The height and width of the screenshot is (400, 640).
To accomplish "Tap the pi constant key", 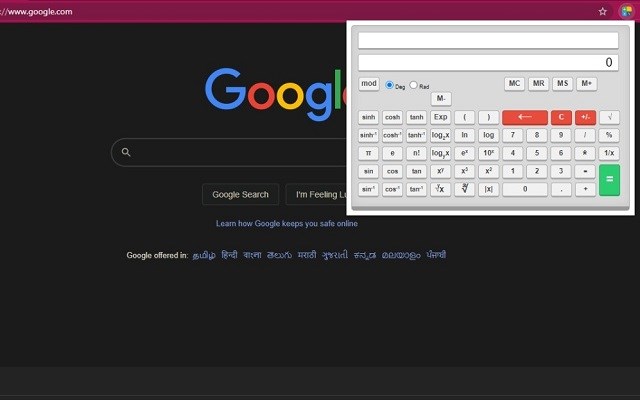I will [x=368, y=153].
